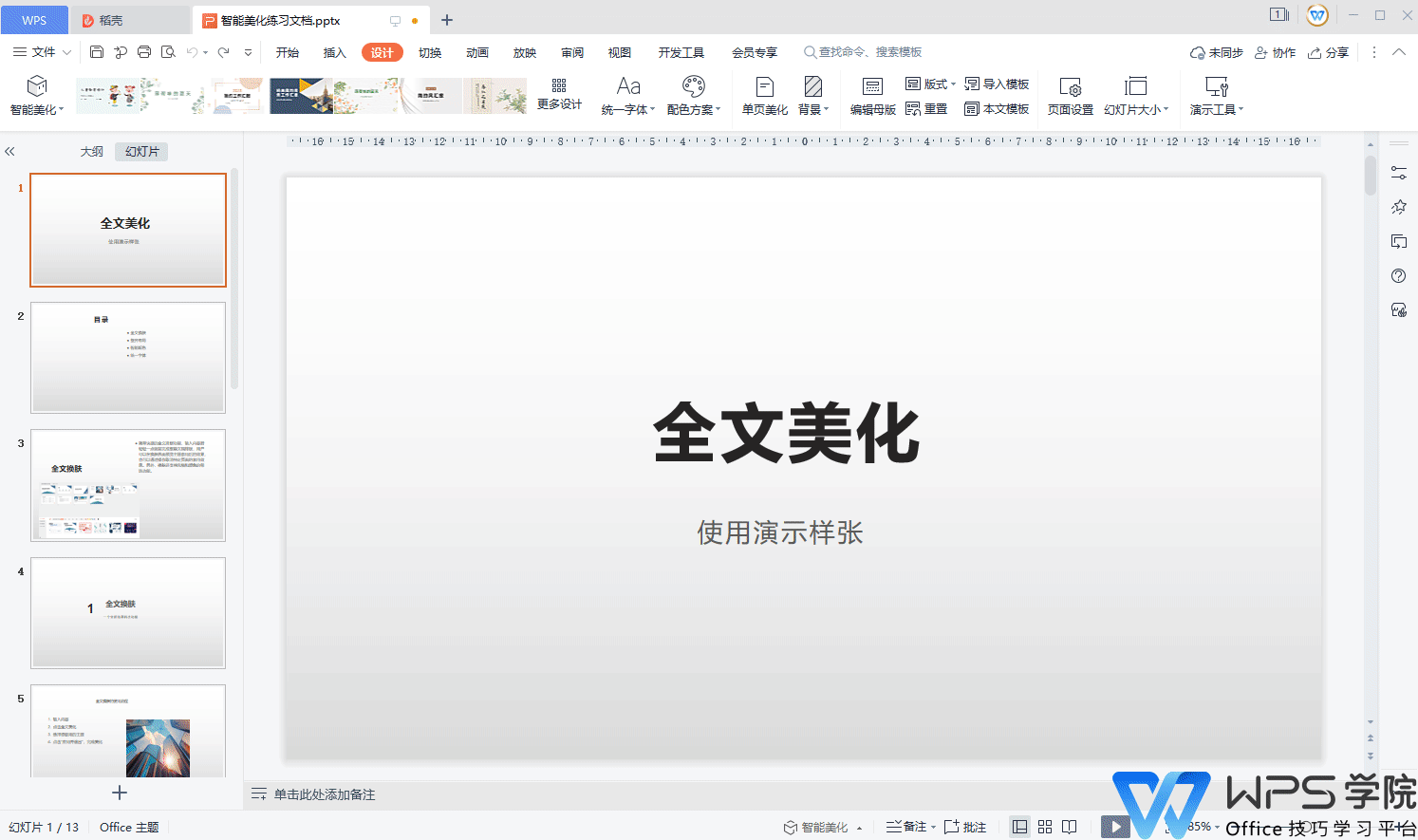1418x840 pixels.
Task: Switch to slide sorter grid view
Action: [1045, 827]
